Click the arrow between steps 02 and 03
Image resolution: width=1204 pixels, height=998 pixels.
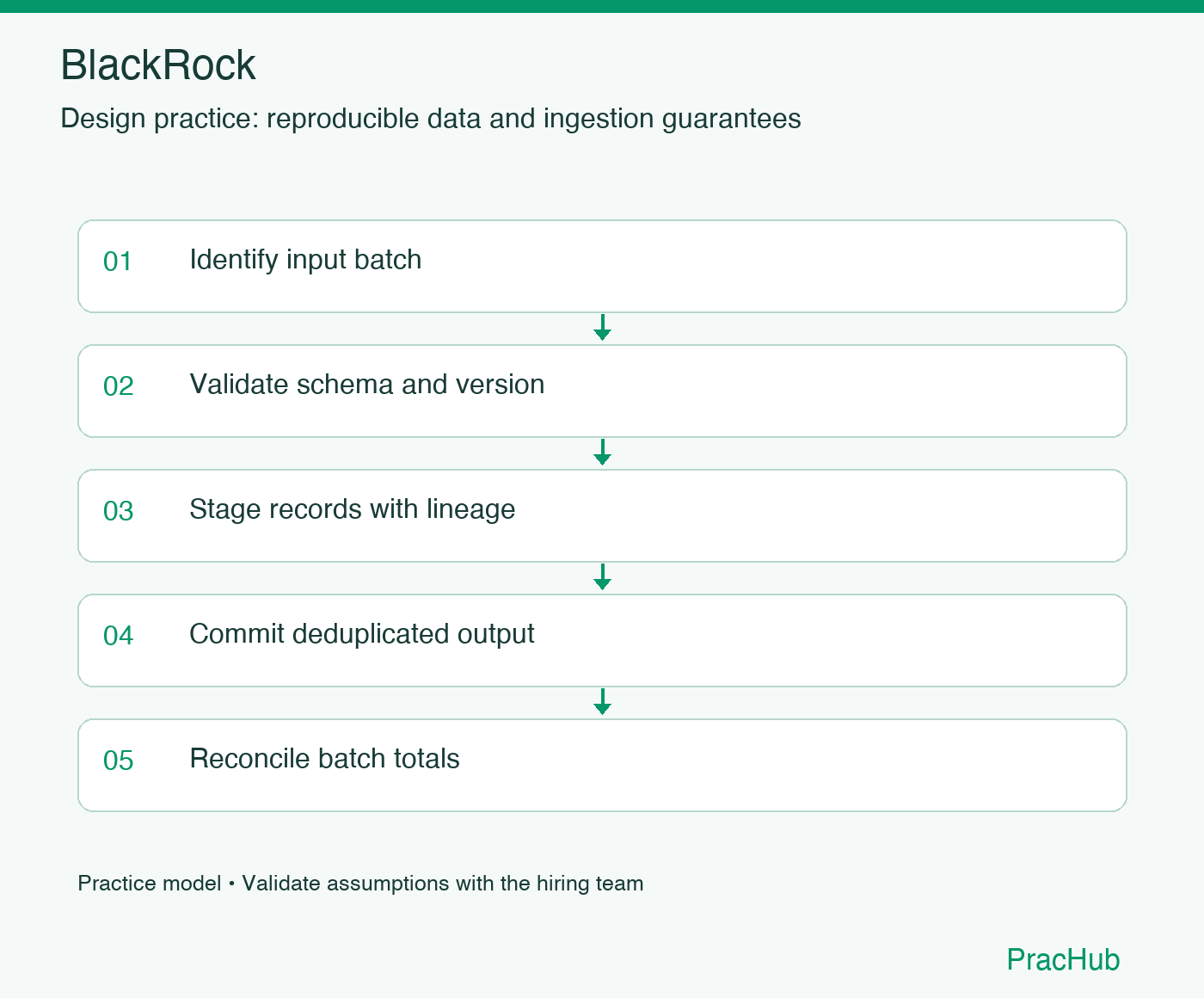click(x=602, y=453)
